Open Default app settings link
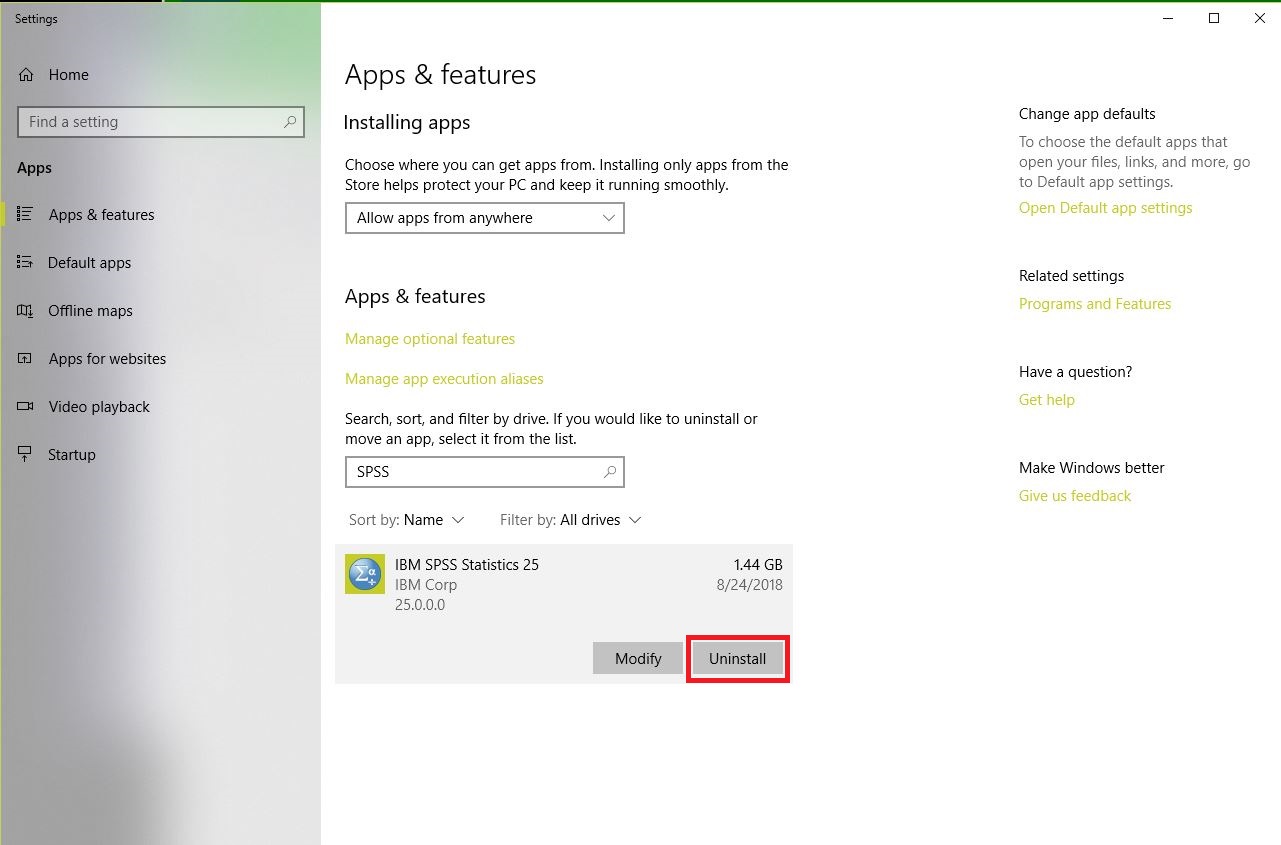This screenshot has height=845, width=1281. pyautogui.click(x=1105, y=208)
